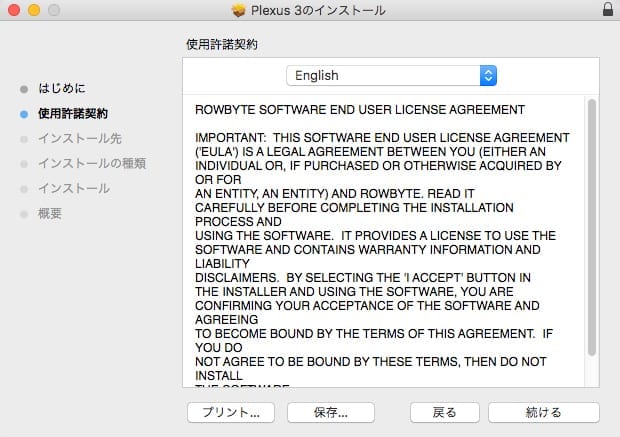Click the line starting 'IMPORTANT: THIS SOFTWARE'
620x437 pixels.
pos(382,138)
